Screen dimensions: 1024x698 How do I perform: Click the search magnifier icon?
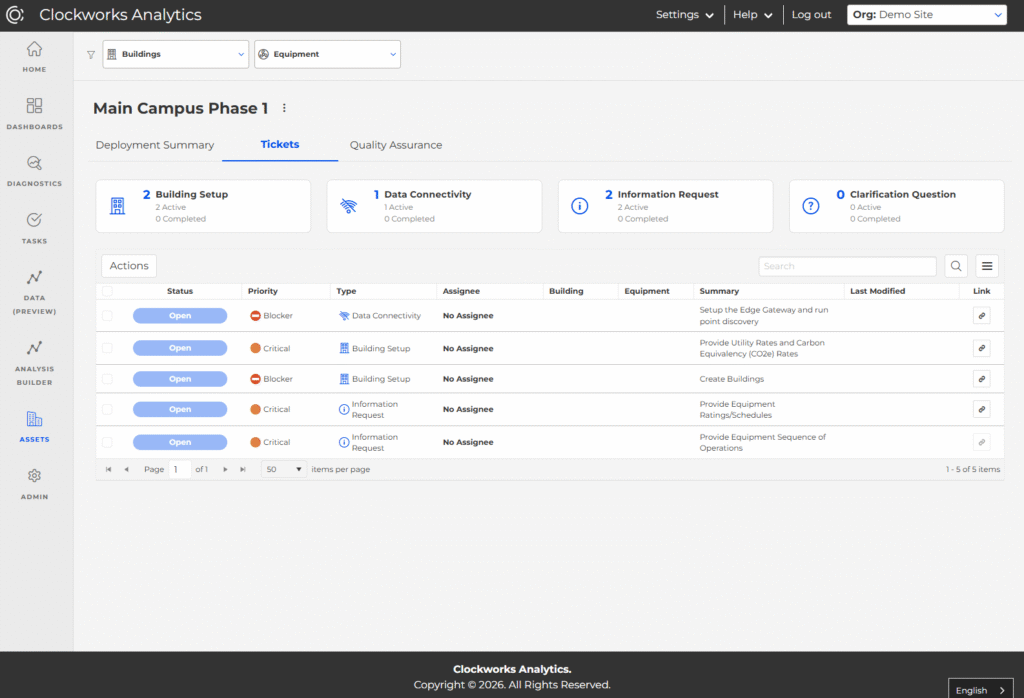pyautogui.click(x=955, y=266)
